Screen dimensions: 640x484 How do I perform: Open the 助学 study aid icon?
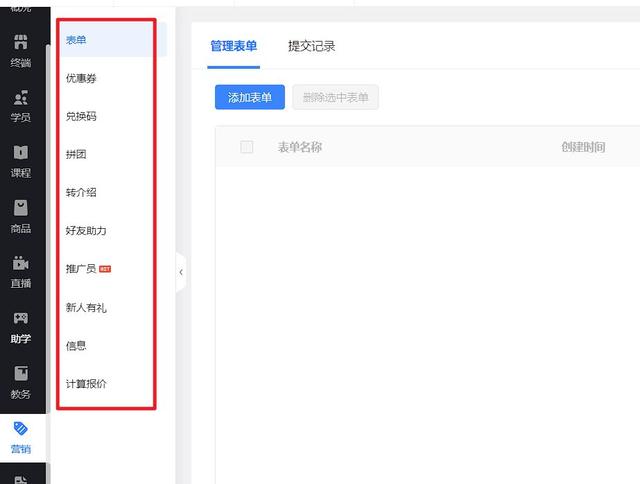(x=20, y=318)
